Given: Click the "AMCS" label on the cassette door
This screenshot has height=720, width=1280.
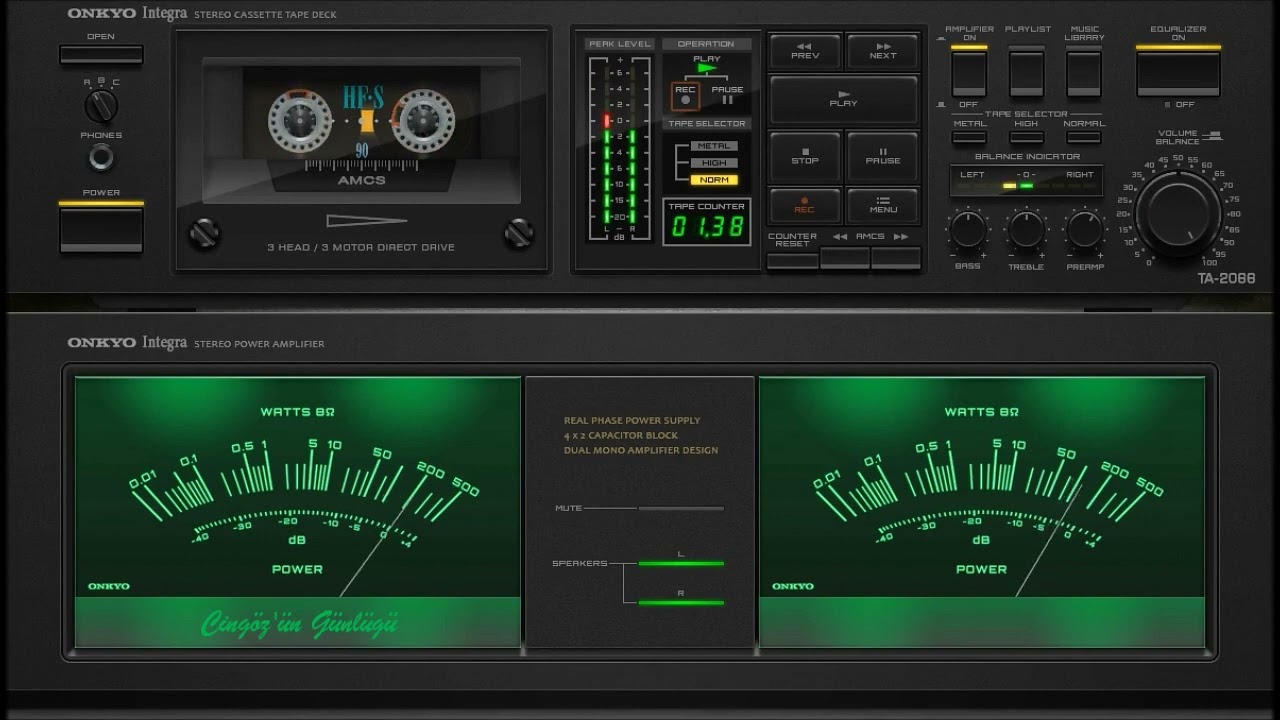Looking at the screenshot, I should (361, 181).
